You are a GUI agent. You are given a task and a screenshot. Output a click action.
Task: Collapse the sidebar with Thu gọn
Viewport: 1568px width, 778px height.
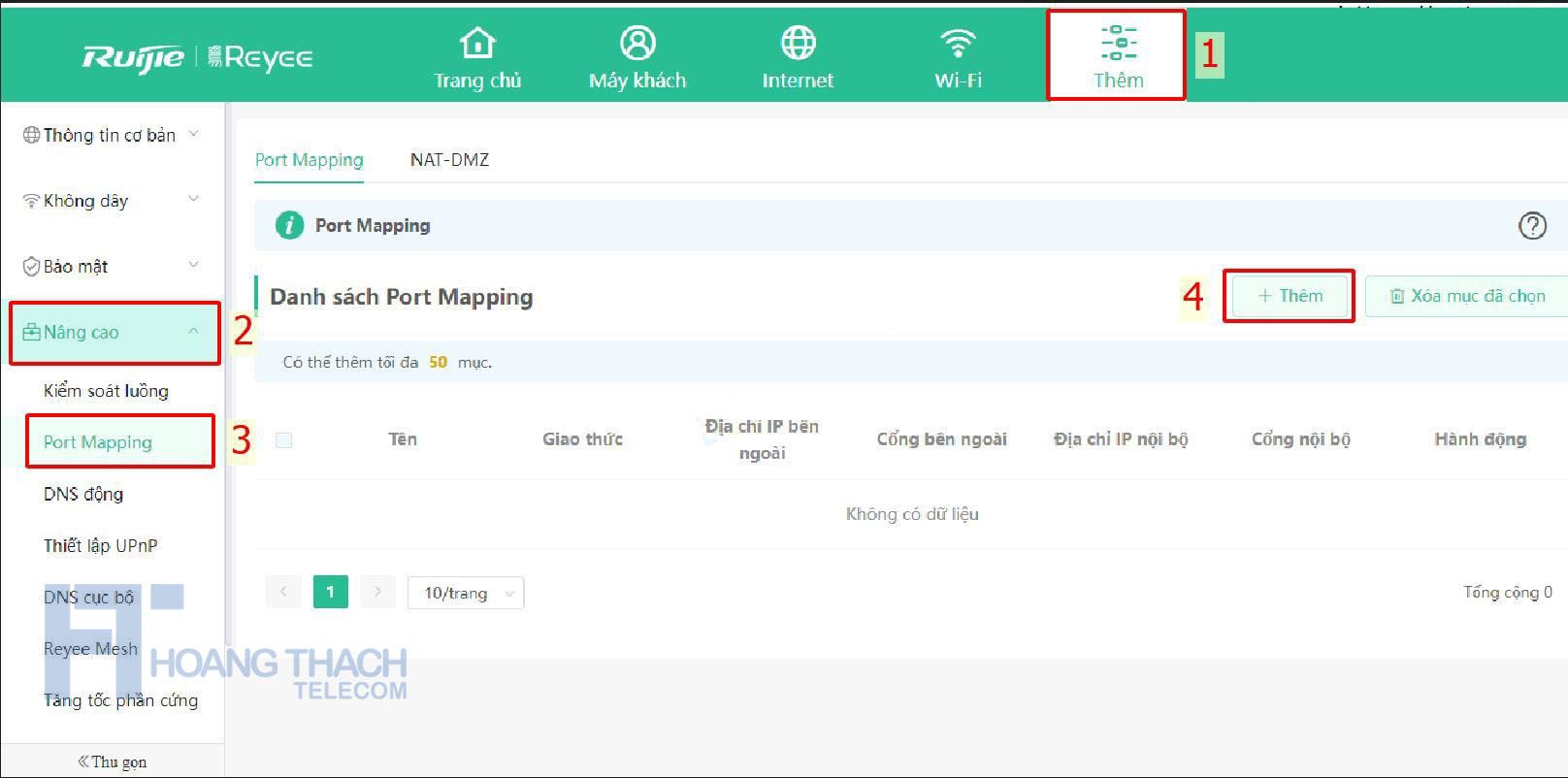pos(113,762)
